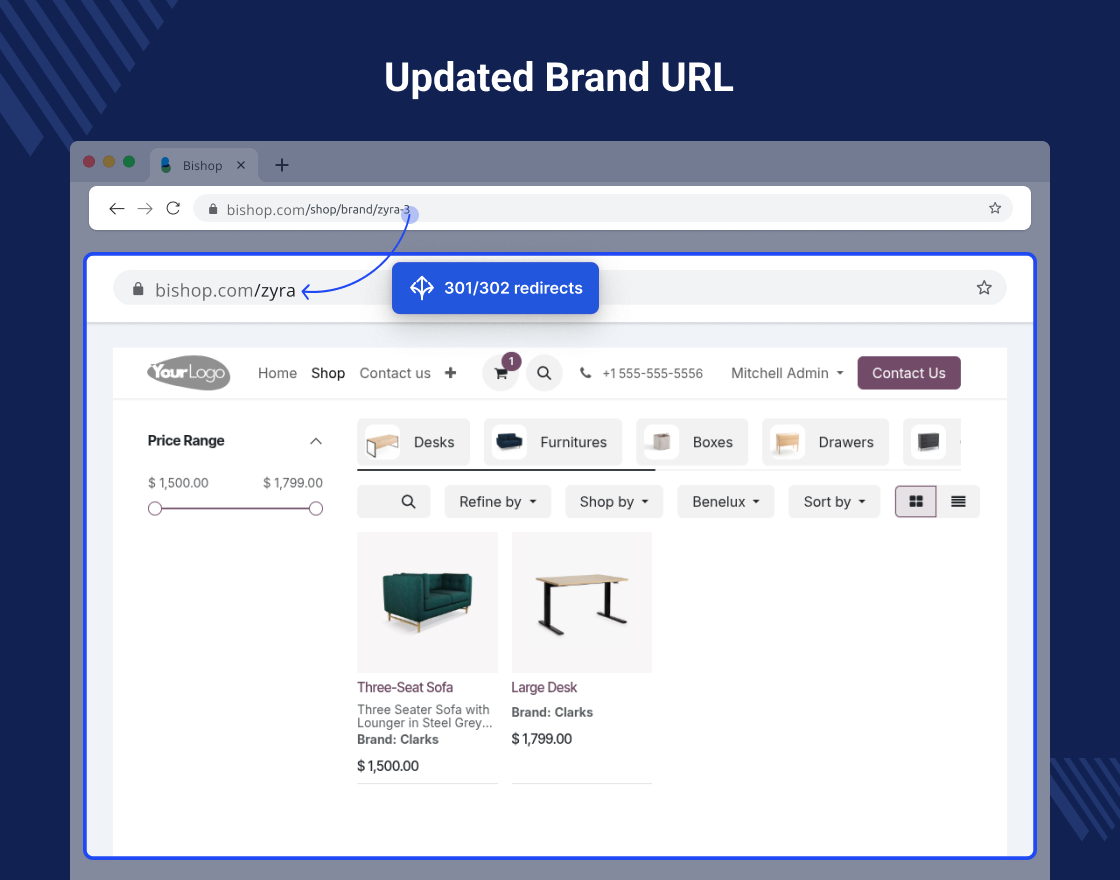This screenshot has width=1120, height=880.
Task: Click the browser forward arrow
Action: click(x=145, y=209)
